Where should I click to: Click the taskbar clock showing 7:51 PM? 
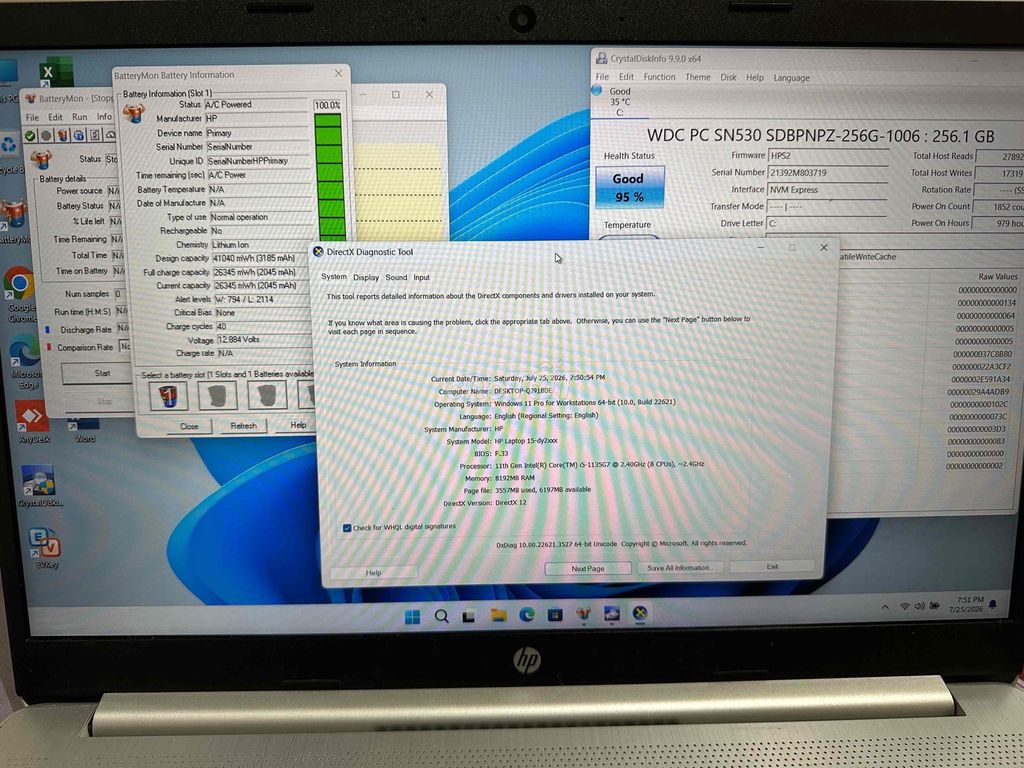click(969, 604)
